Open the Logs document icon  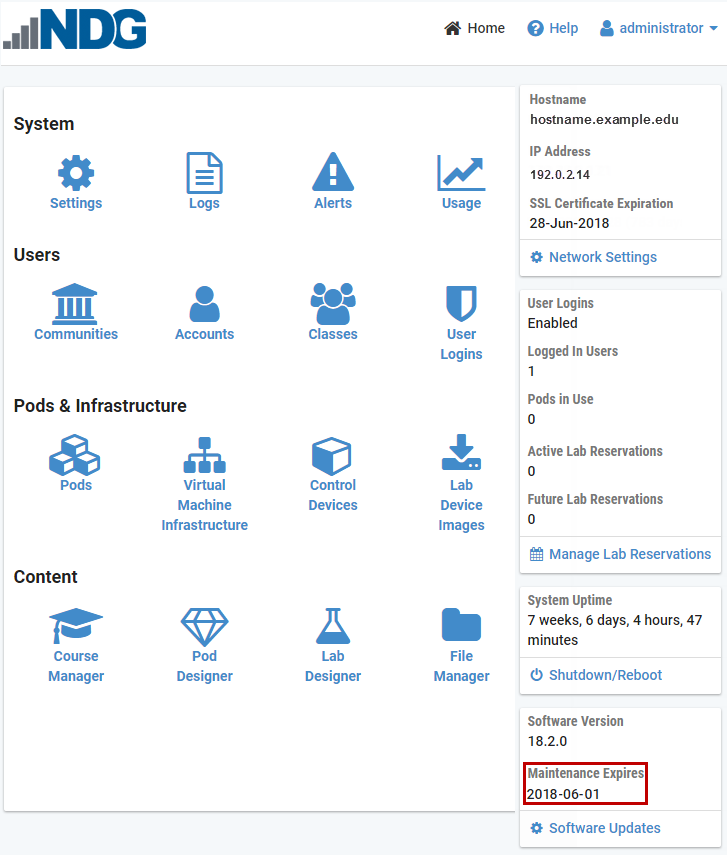pos(204,174)
